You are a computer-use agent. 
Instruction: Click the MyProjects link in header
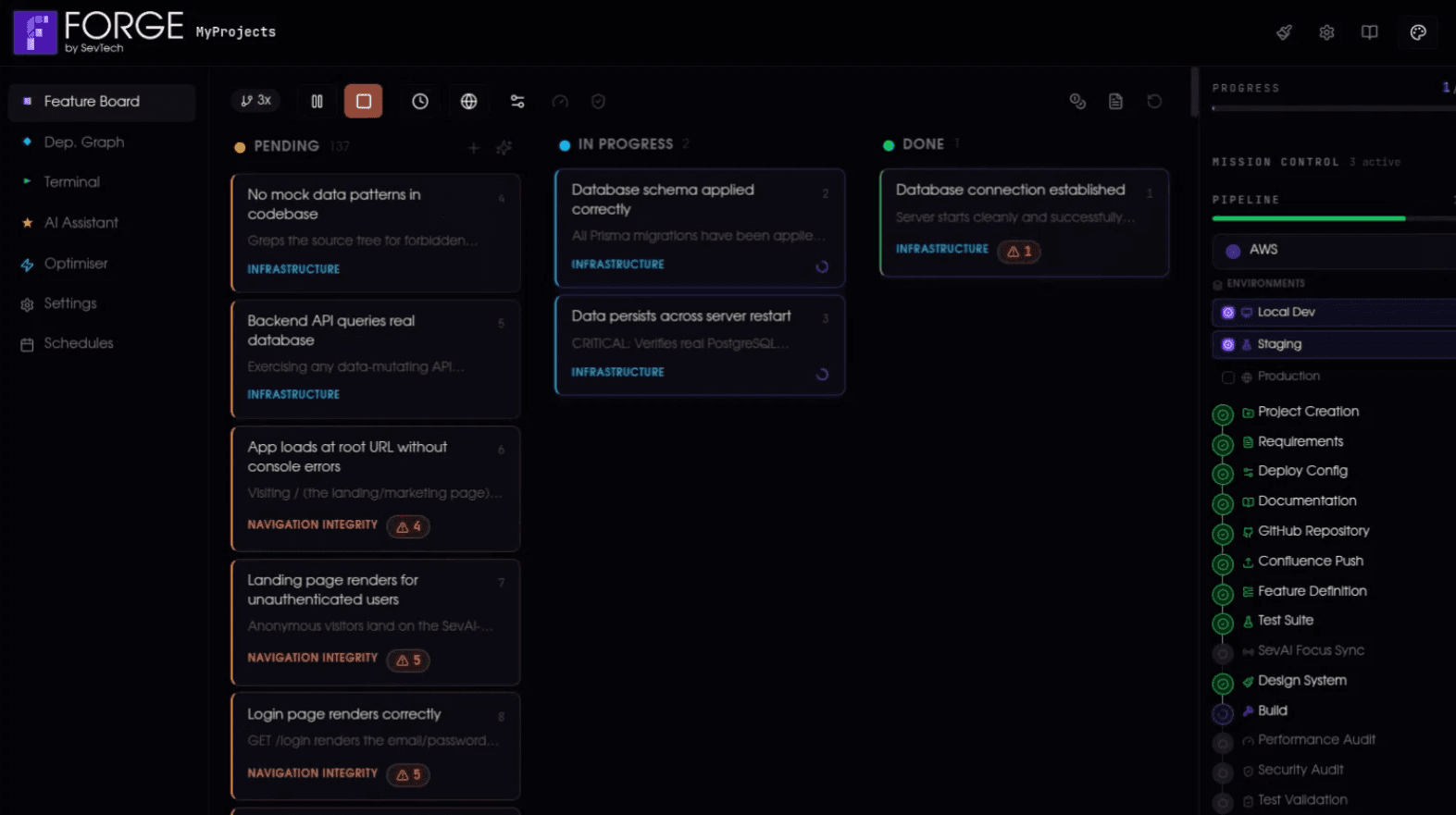click(236, 32)
